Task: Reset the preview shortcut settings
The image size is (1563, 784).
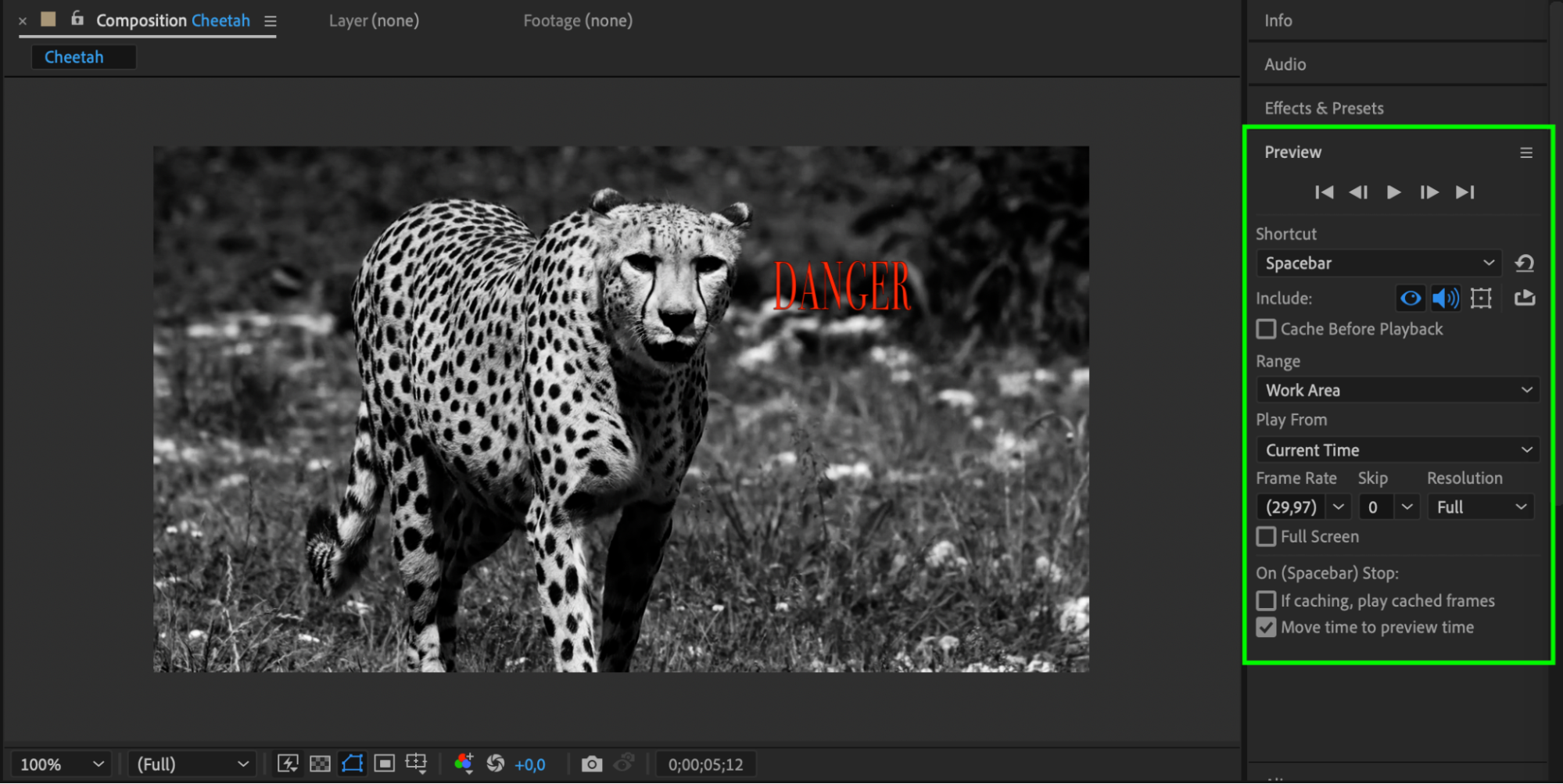Action: (1524, 263)
